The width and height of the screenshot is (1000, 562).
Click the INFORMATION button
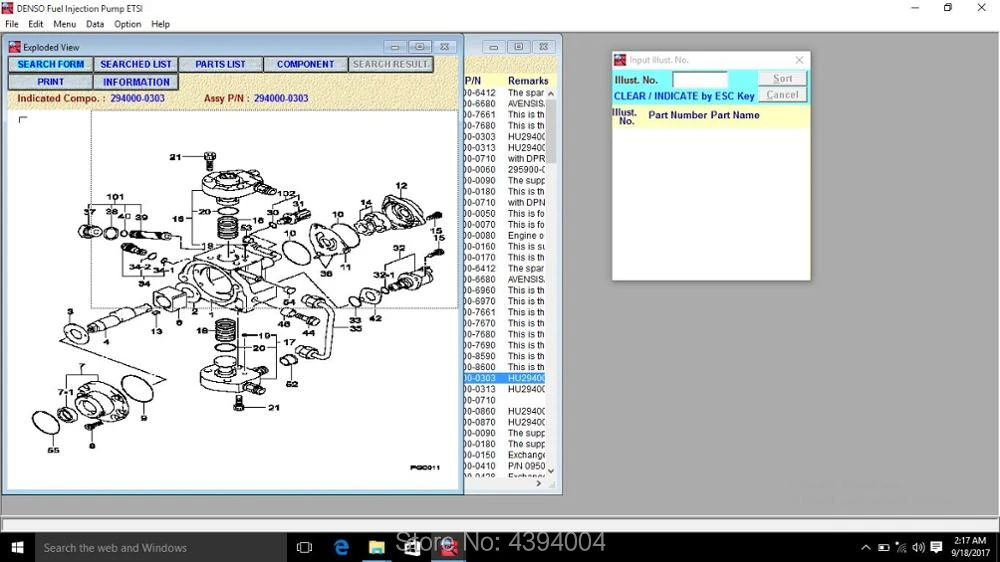click(x=136, y=82)
